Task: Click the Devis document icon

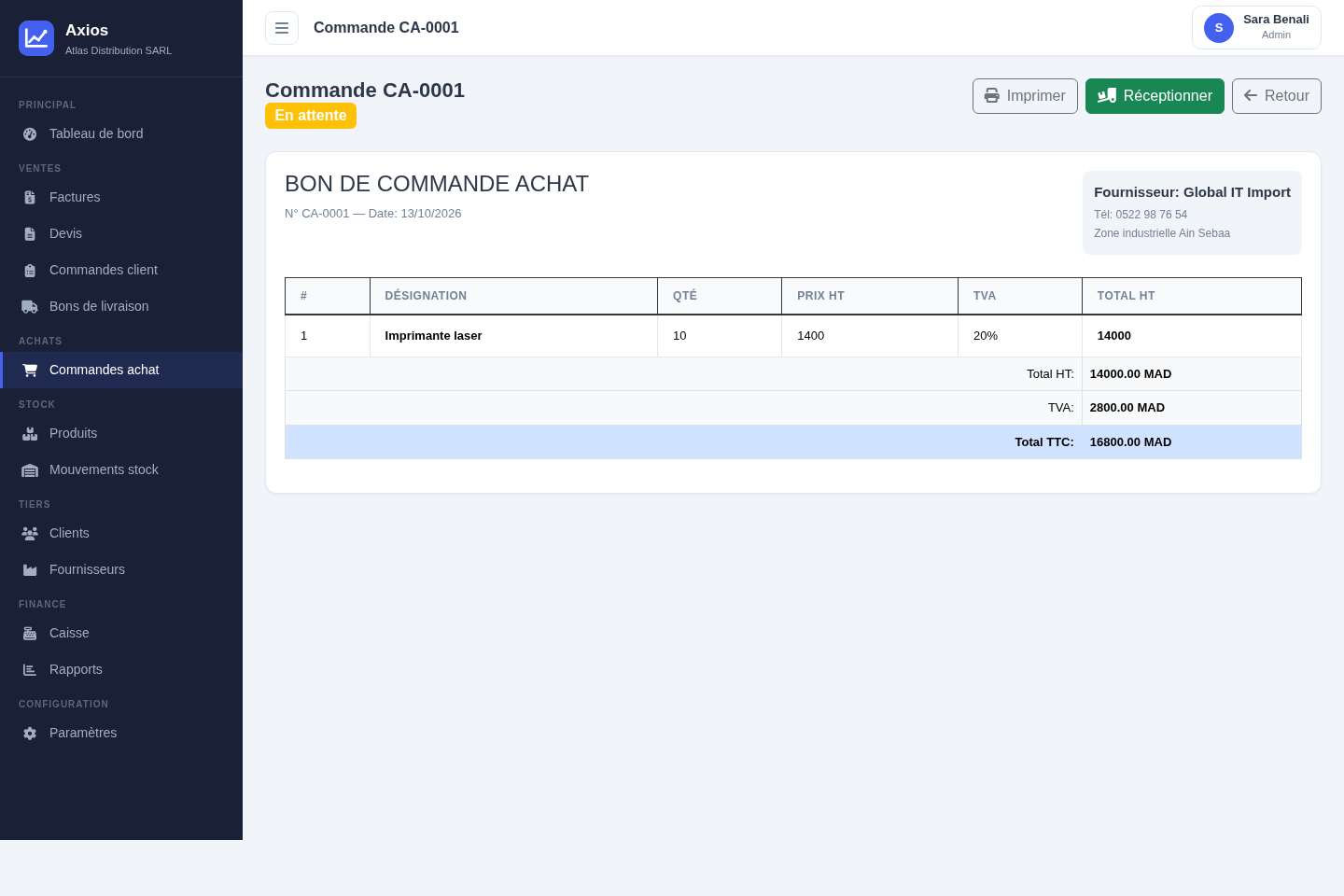Action: click(30, 233)
